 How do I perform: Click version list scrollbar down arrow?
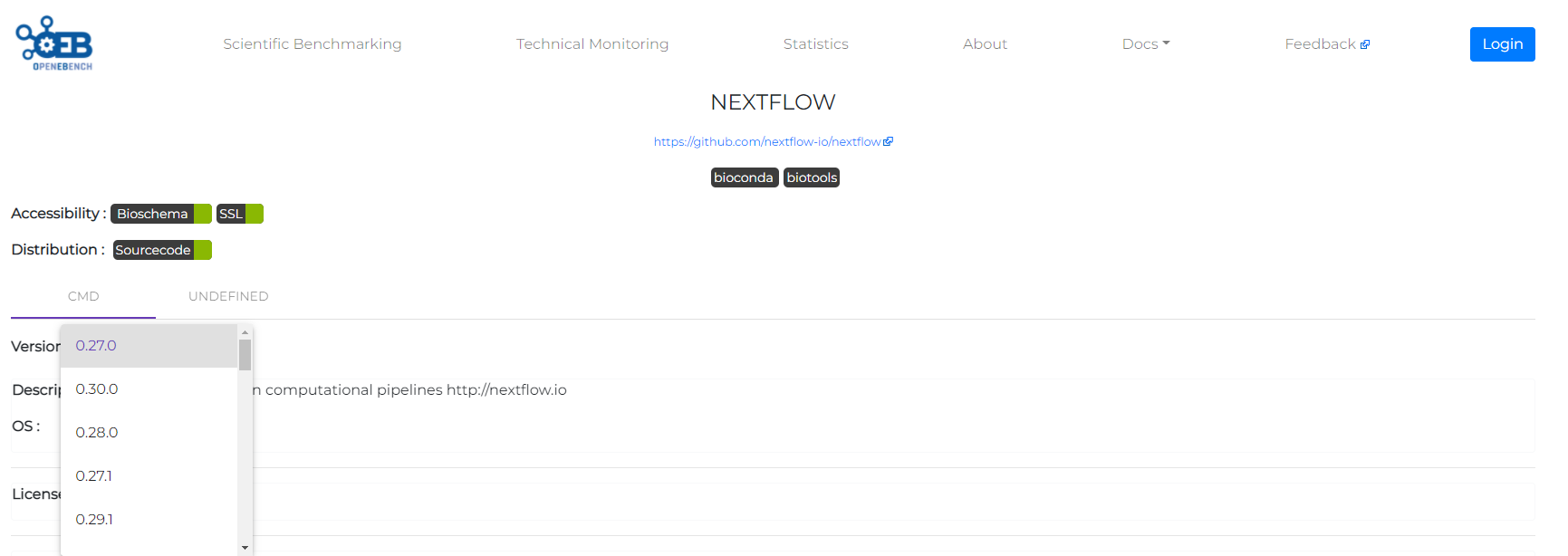245,547
